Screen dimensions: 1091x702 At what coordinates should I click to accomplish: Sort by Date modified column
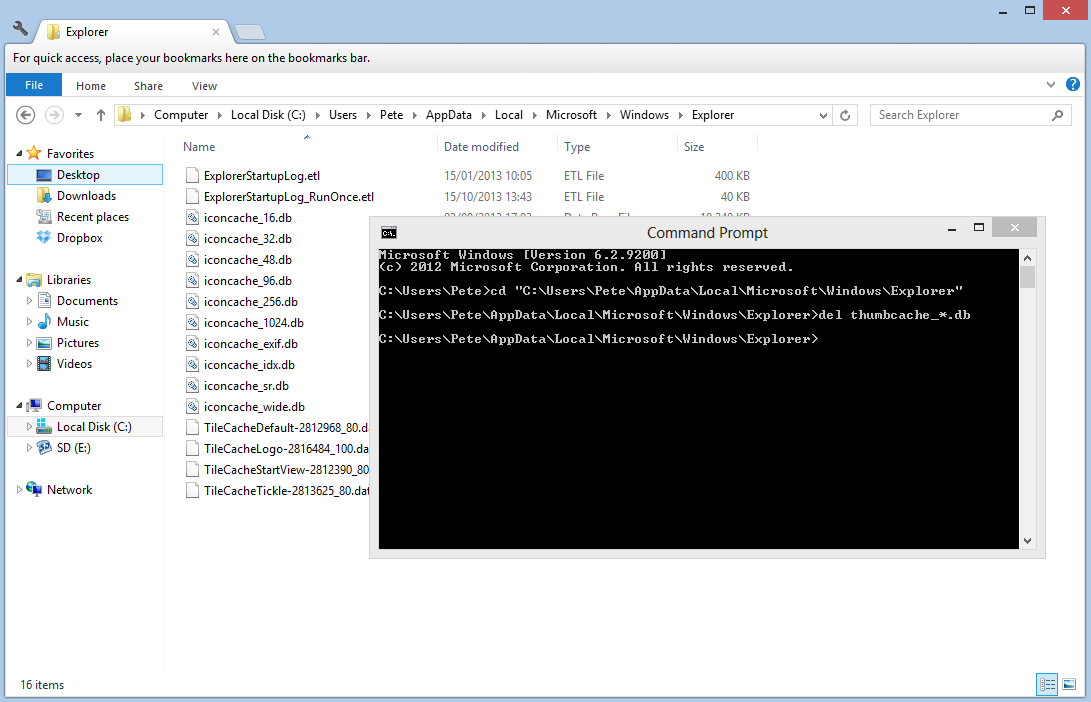point(481,147)
